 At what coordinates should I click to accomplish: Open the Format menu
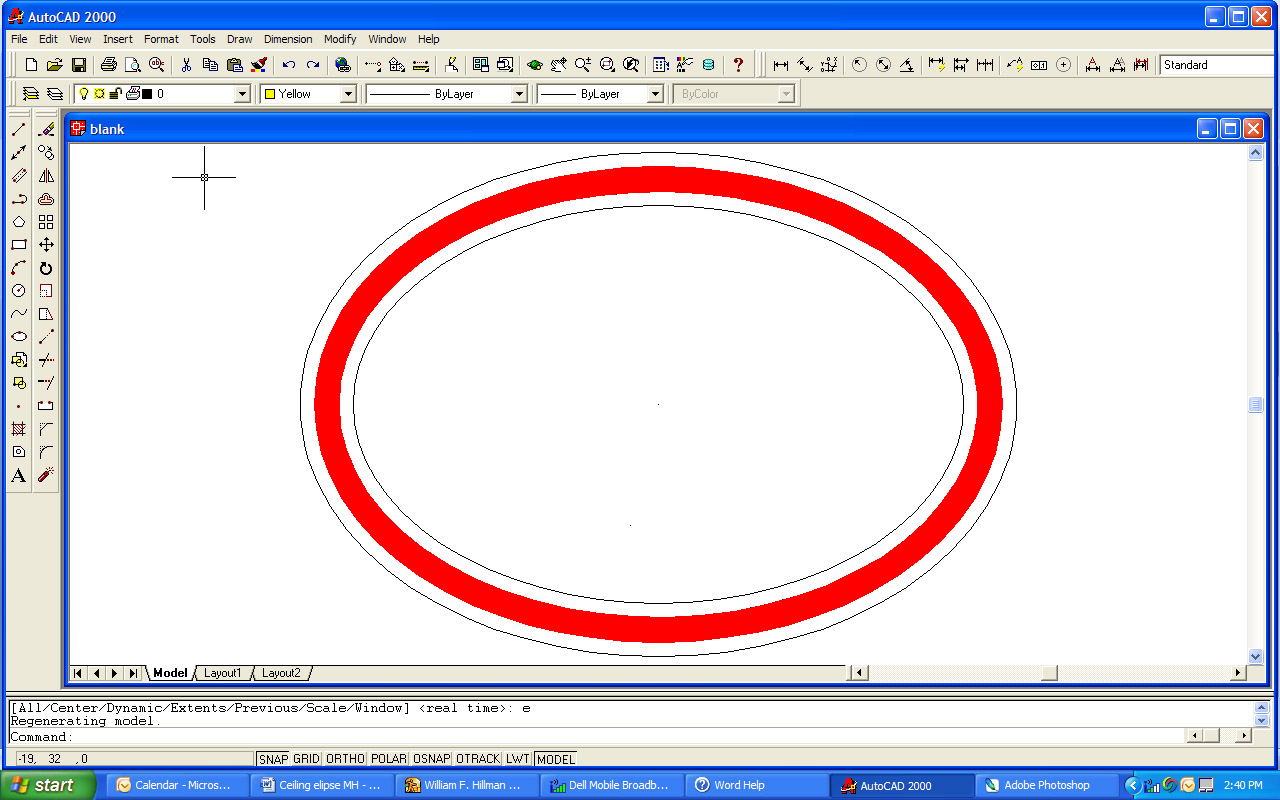click(x=161, y=39)
